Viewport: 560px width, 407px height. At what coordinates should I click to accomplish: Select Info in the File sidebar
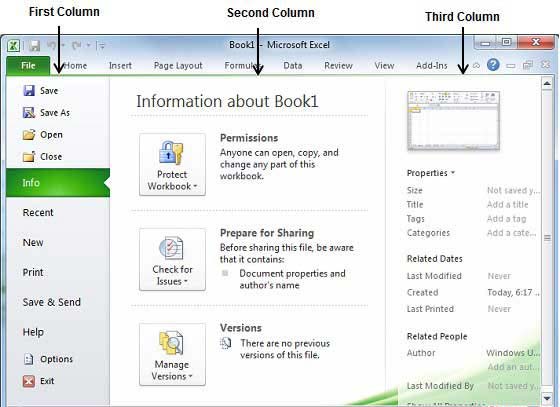58,183
